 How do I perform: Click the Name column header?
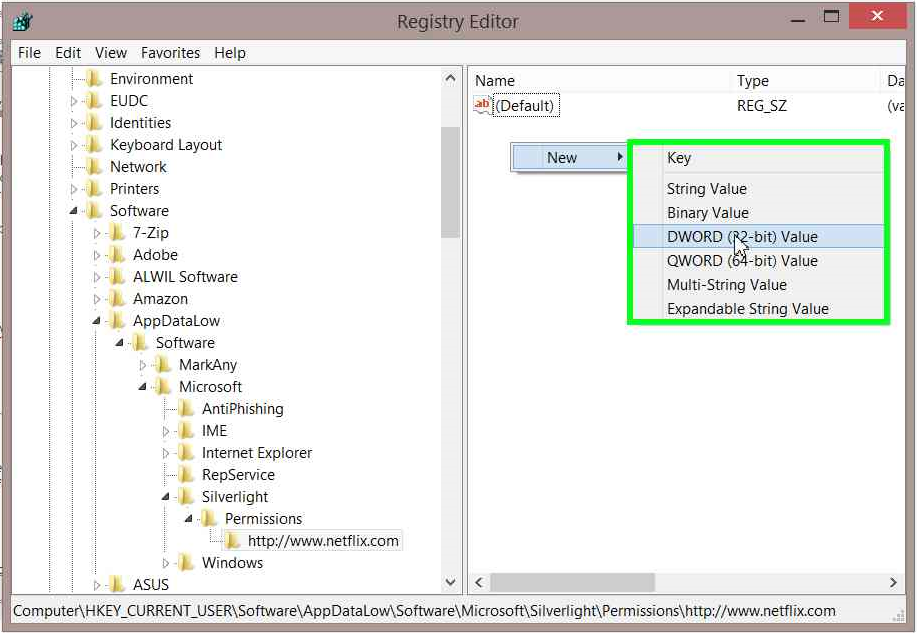pos(599,81)
